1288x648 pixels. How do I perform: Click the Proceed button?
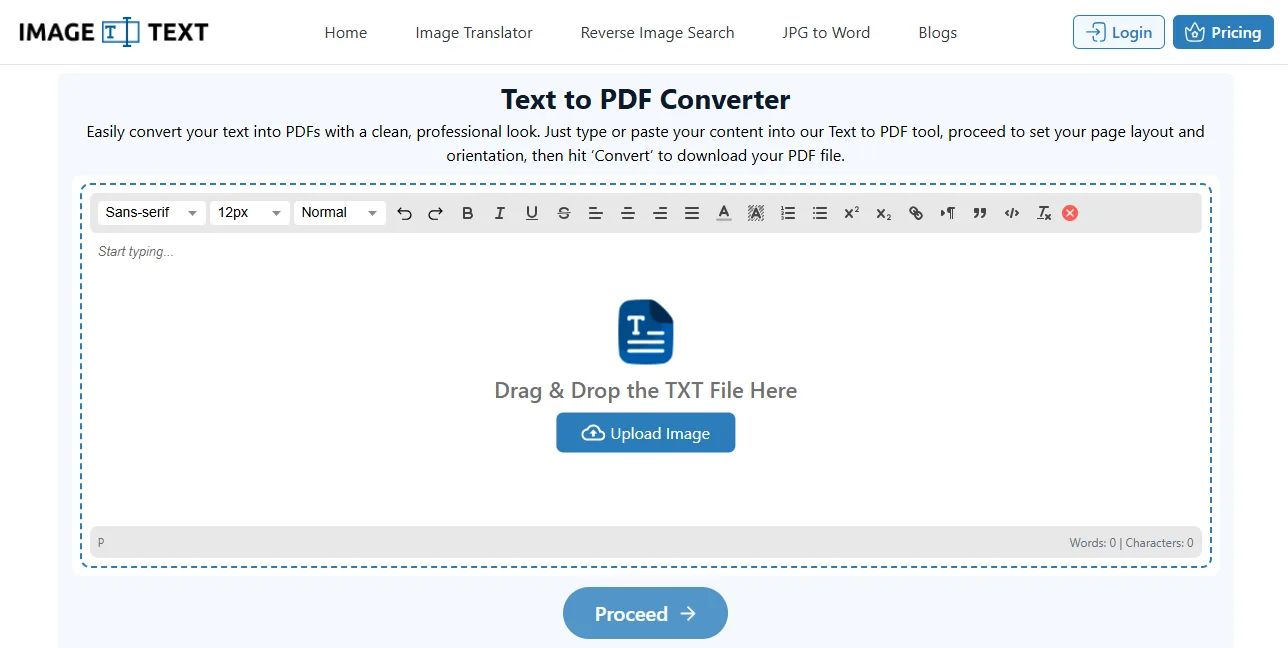pos(645,613)
